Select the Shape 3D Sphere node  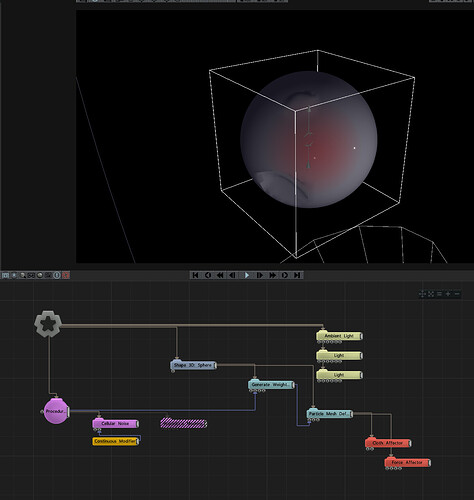coord(193,365)
